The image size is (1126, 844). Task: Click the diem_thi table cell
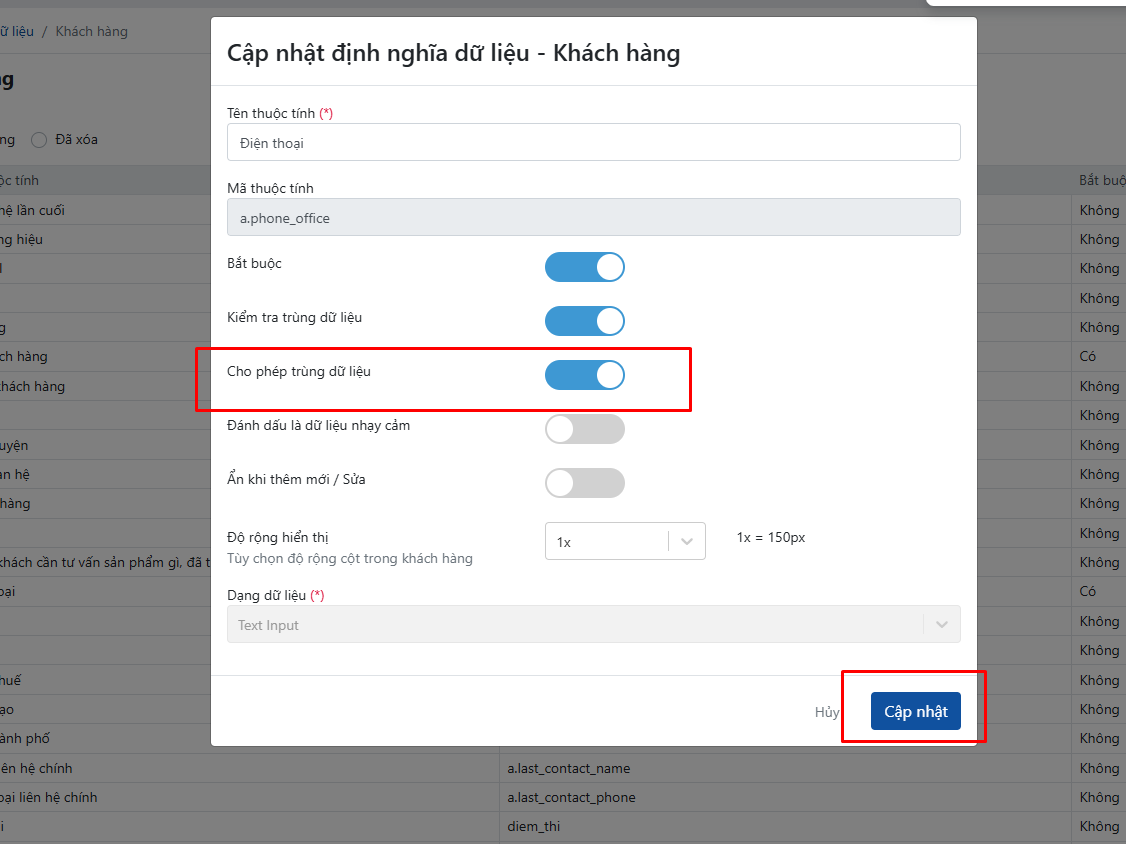click(533, 826)
